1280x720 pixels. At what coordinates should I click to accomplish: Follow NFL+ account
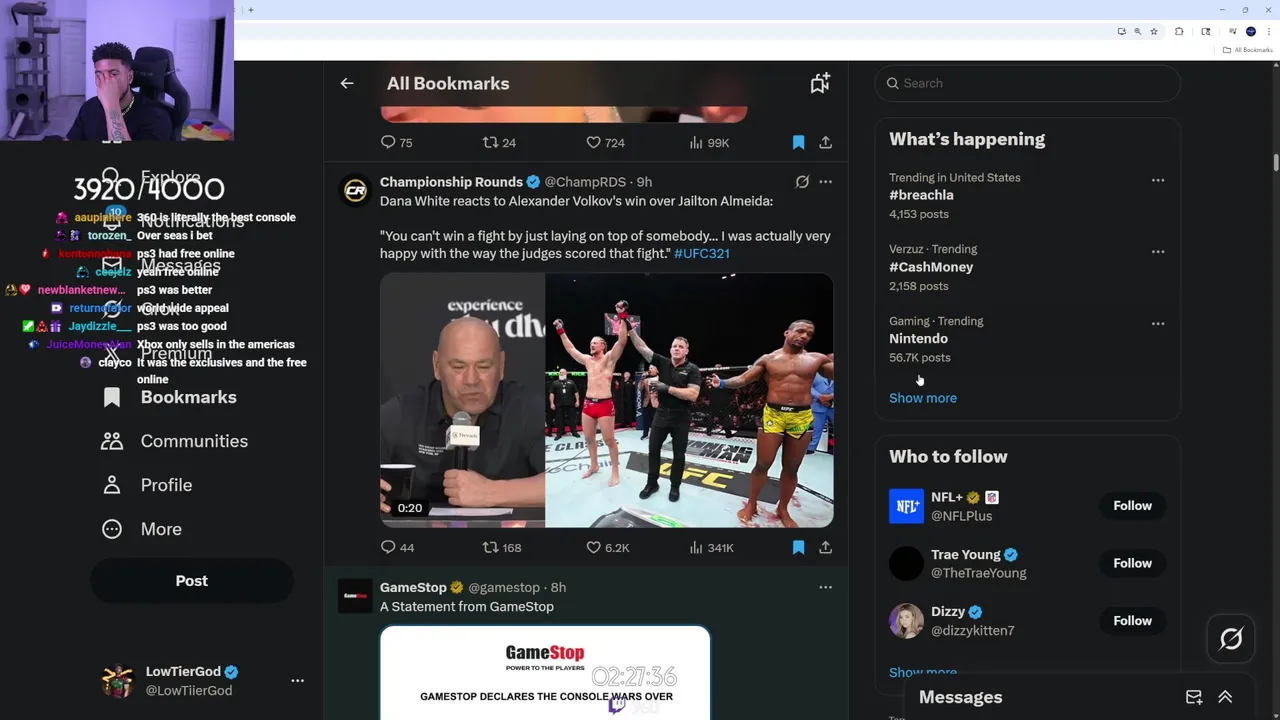(1132, 506)
